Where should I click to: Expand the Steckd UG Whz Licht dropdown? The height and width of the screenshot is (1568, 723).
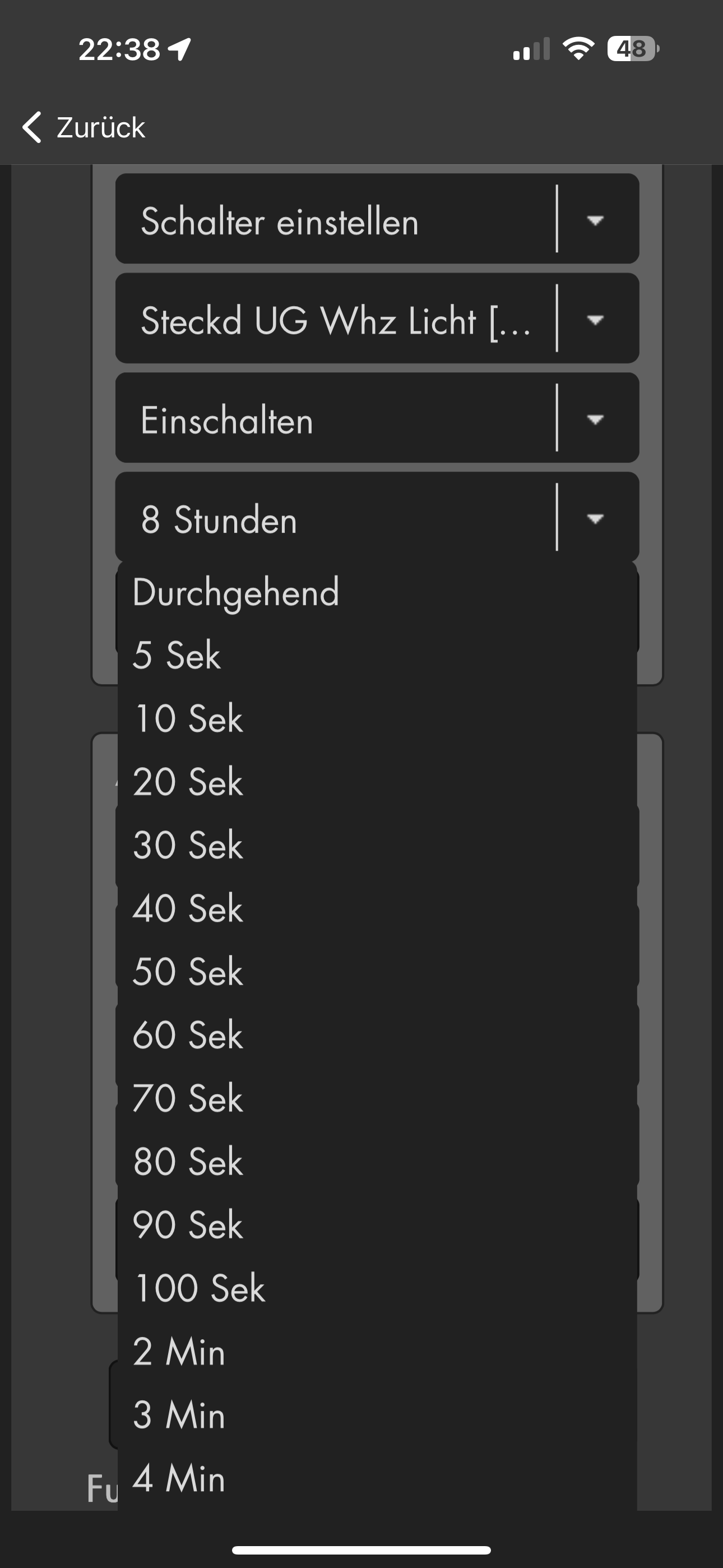(x=595, y=320)
